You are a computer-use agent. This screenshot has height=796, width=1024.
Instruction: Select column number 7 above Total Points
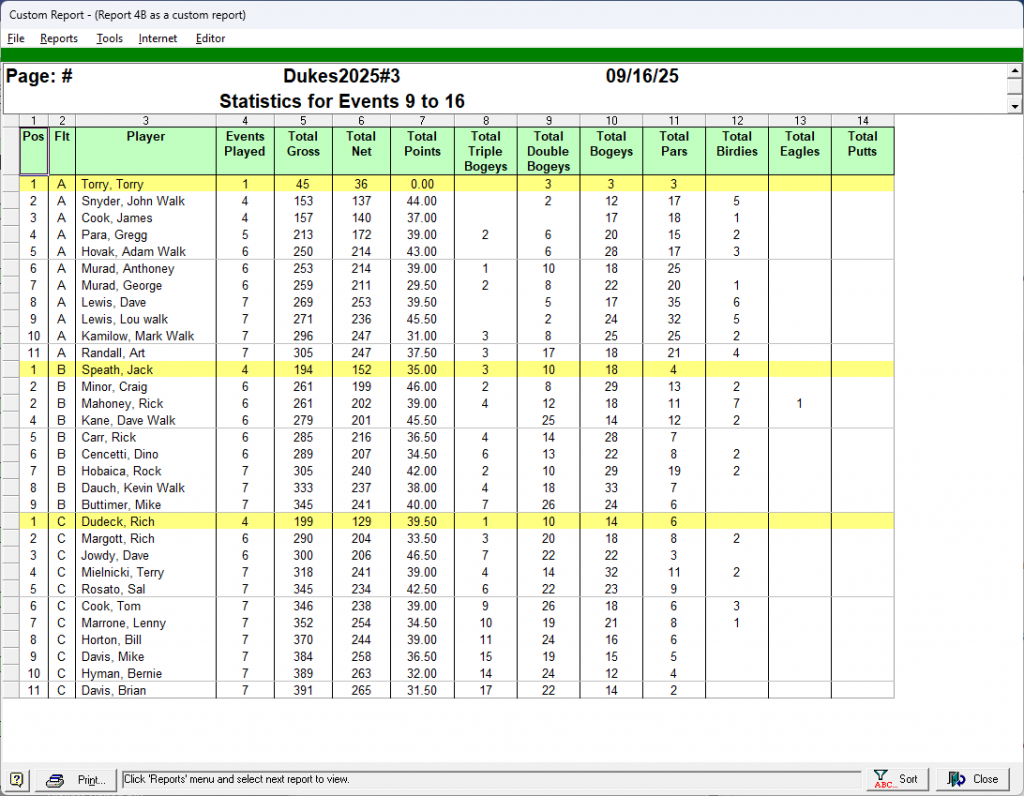[422, 121]
